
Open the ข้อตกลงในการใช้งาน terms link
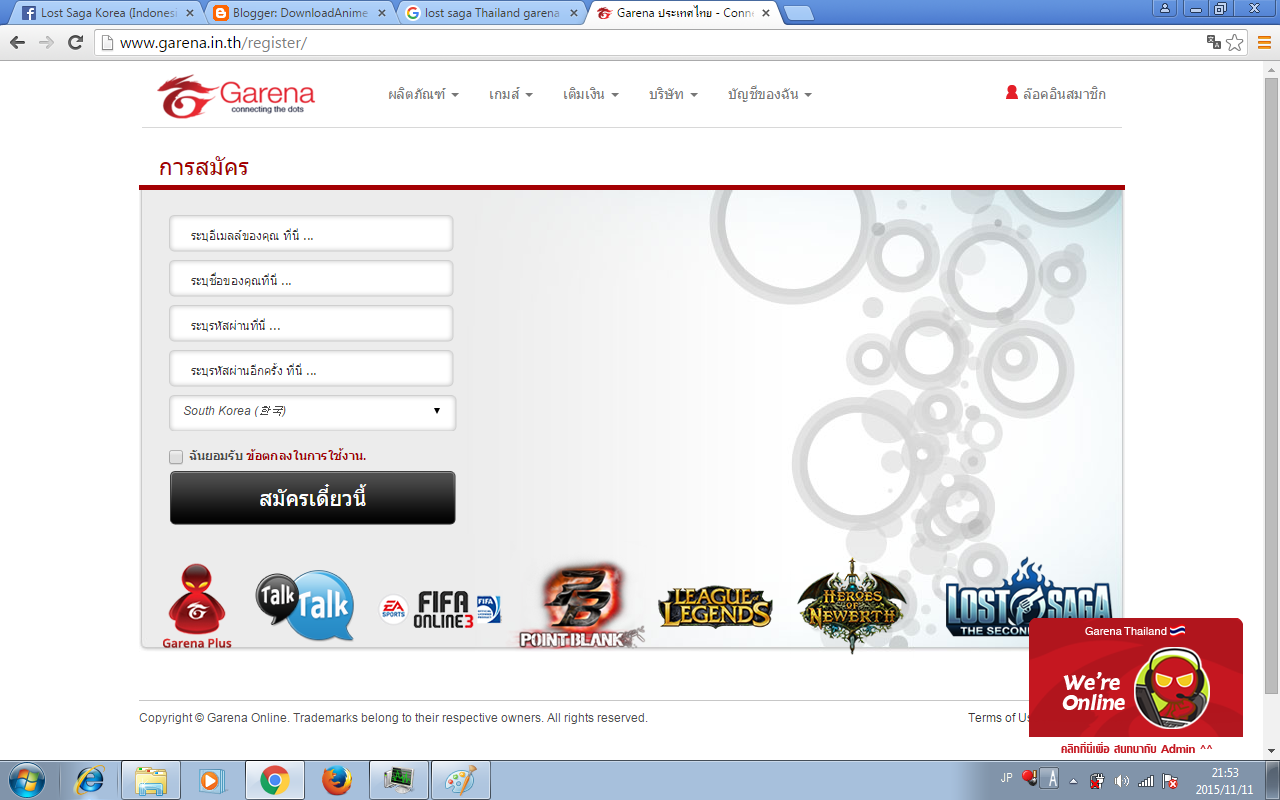tap(306, 456)
